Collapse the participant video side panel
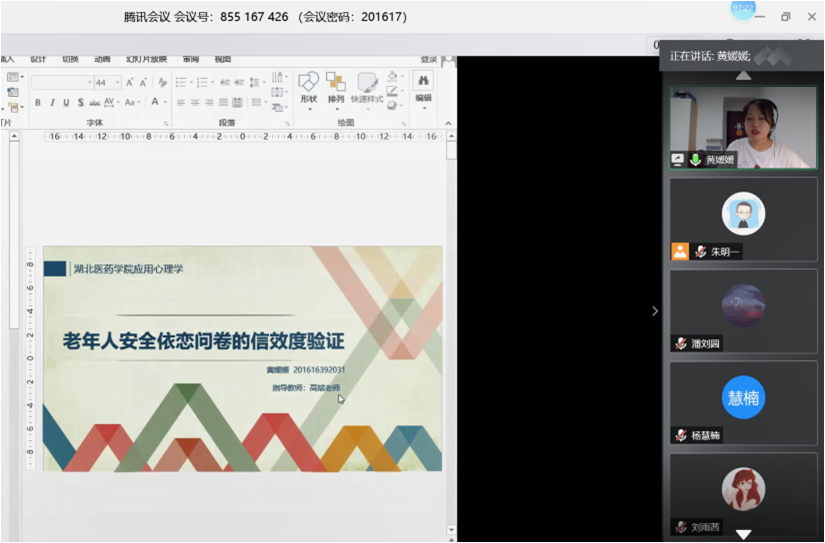Image resolution: width=825 pixels, height=543 pixels. pos(655,311)
